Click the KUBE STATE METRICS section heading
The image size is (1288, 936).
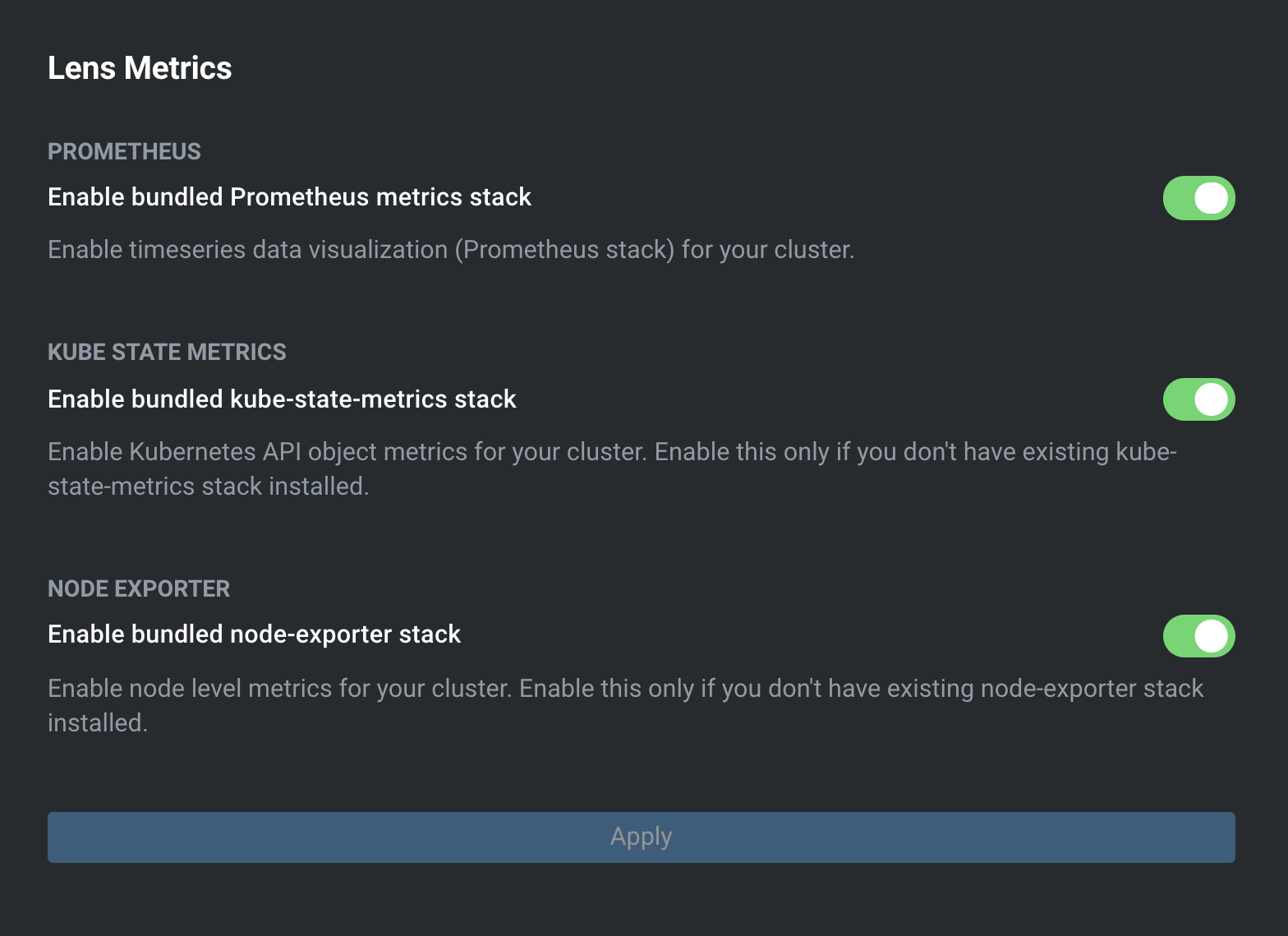(x=167, y=353)
